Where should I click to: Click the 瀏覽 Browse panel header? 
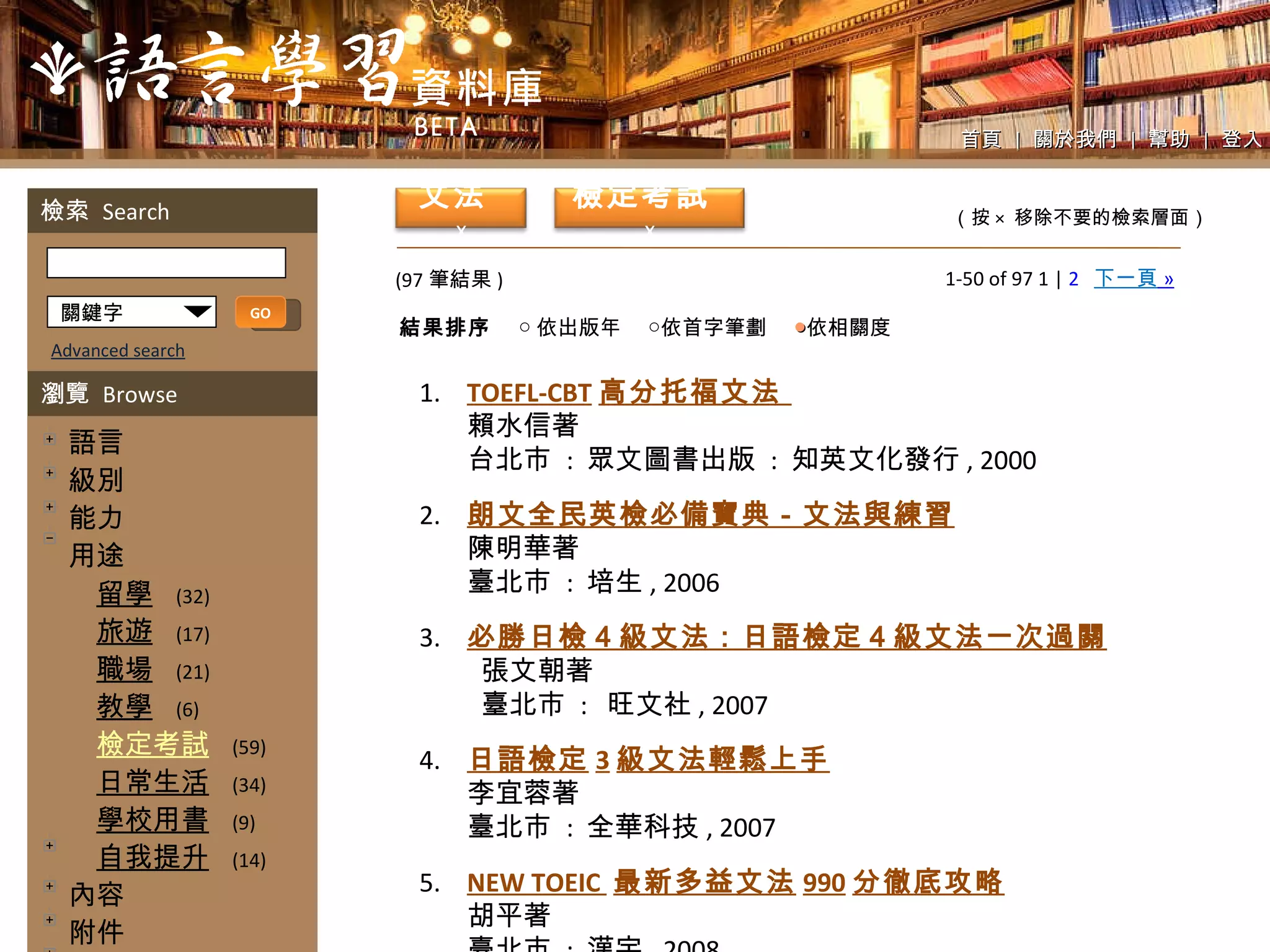[x=172, y=394]
